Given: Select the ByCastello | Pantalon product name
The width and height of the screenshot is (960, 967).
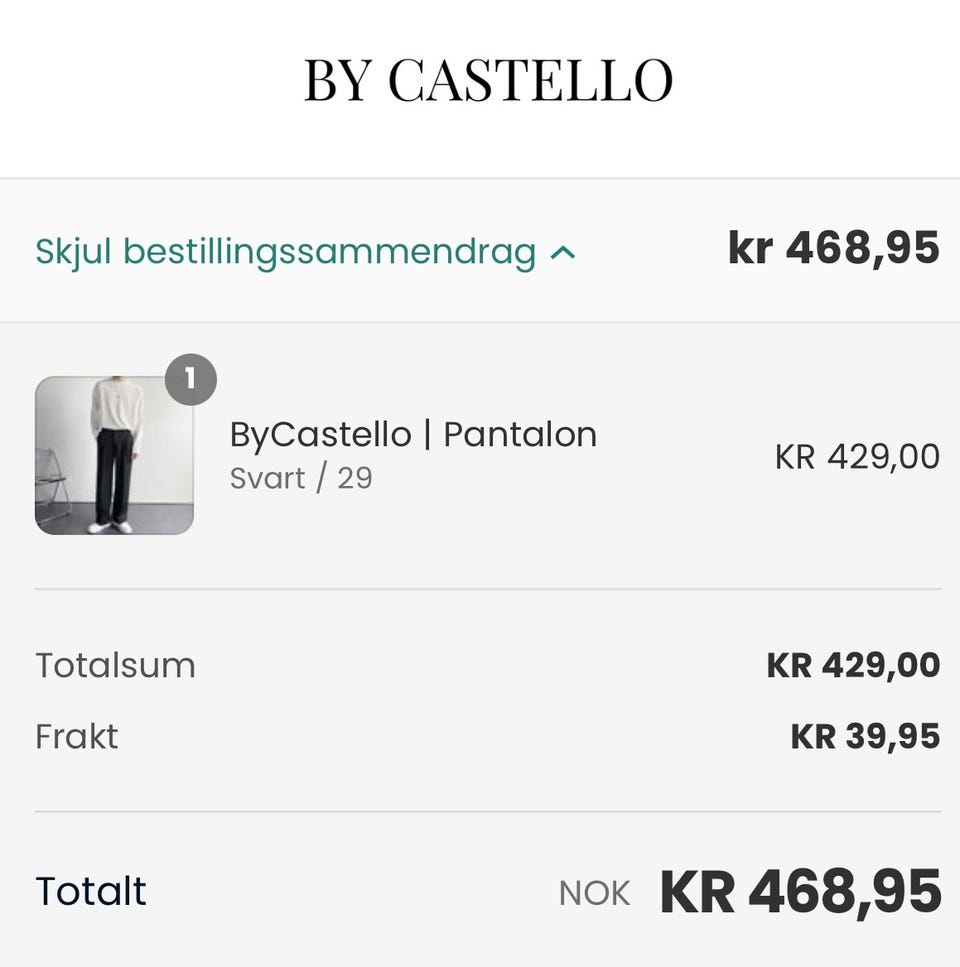Looking at the screenshot, I should click(413, 435).
